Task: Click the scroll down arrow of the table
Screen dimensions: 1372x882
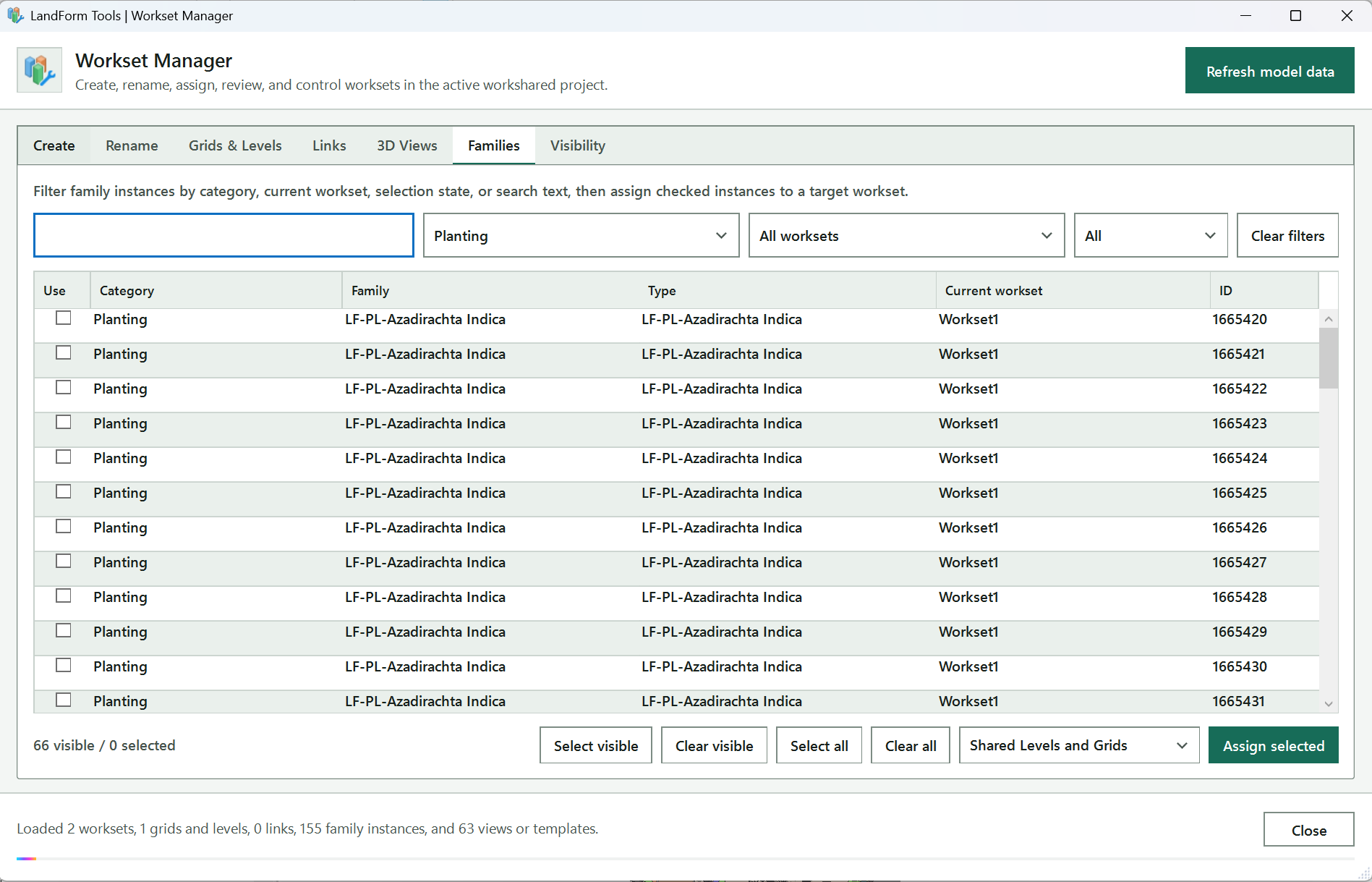Action: point(1329,703)
